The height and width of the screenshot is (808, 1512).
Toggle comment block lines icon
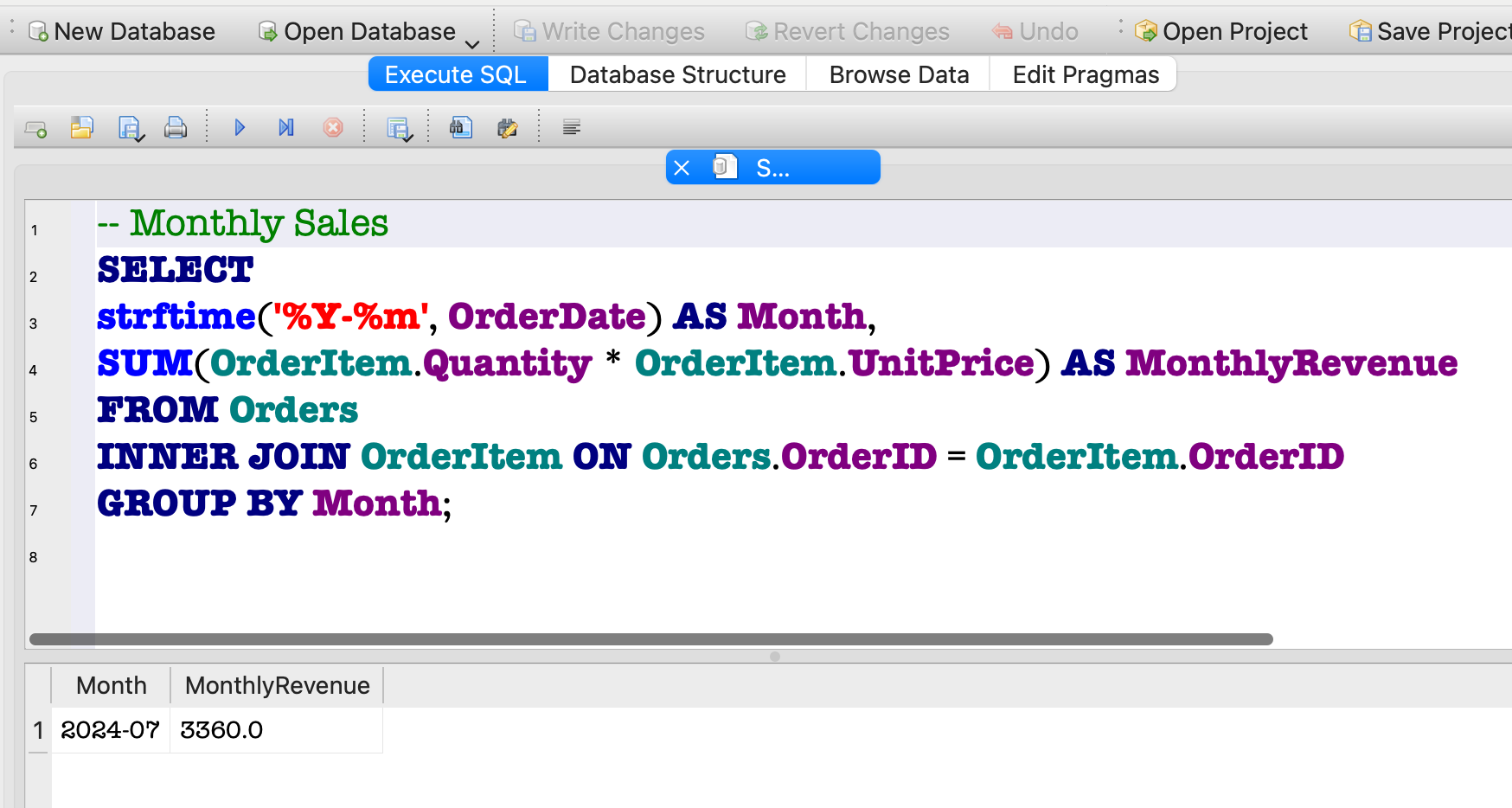point(572,128)
